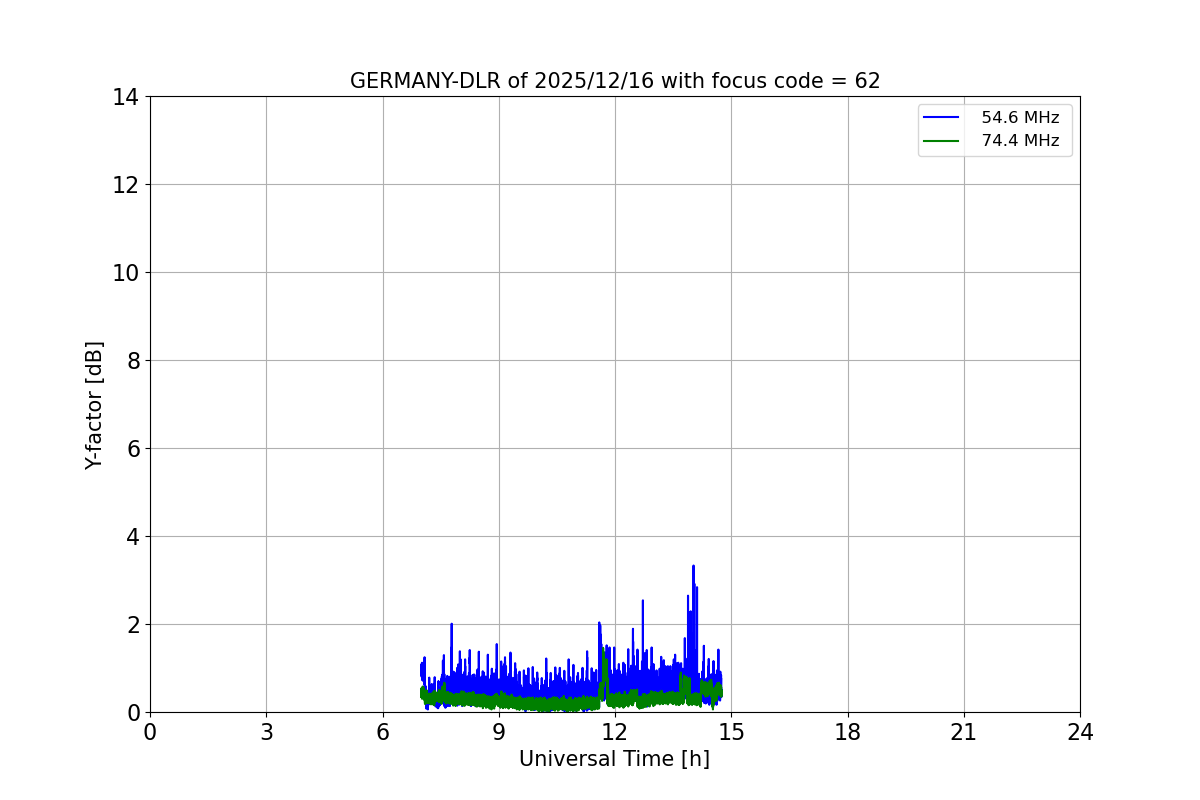Screen dimensions: 1200x800
Task: Click the plot title GERMANY-DLR of 2025/12/16
Action: coord(615,81)
